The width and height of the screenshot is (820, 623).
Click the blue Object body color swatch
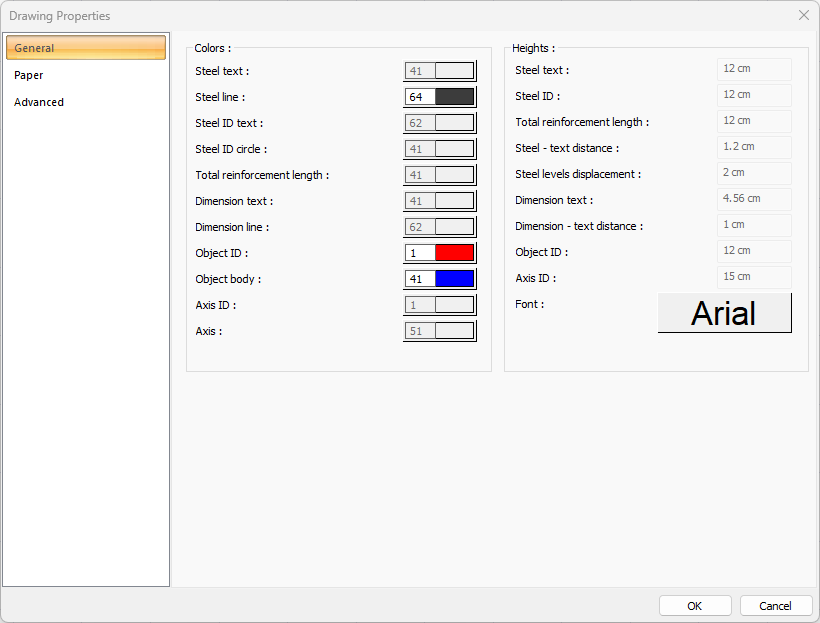coord(454,279)
